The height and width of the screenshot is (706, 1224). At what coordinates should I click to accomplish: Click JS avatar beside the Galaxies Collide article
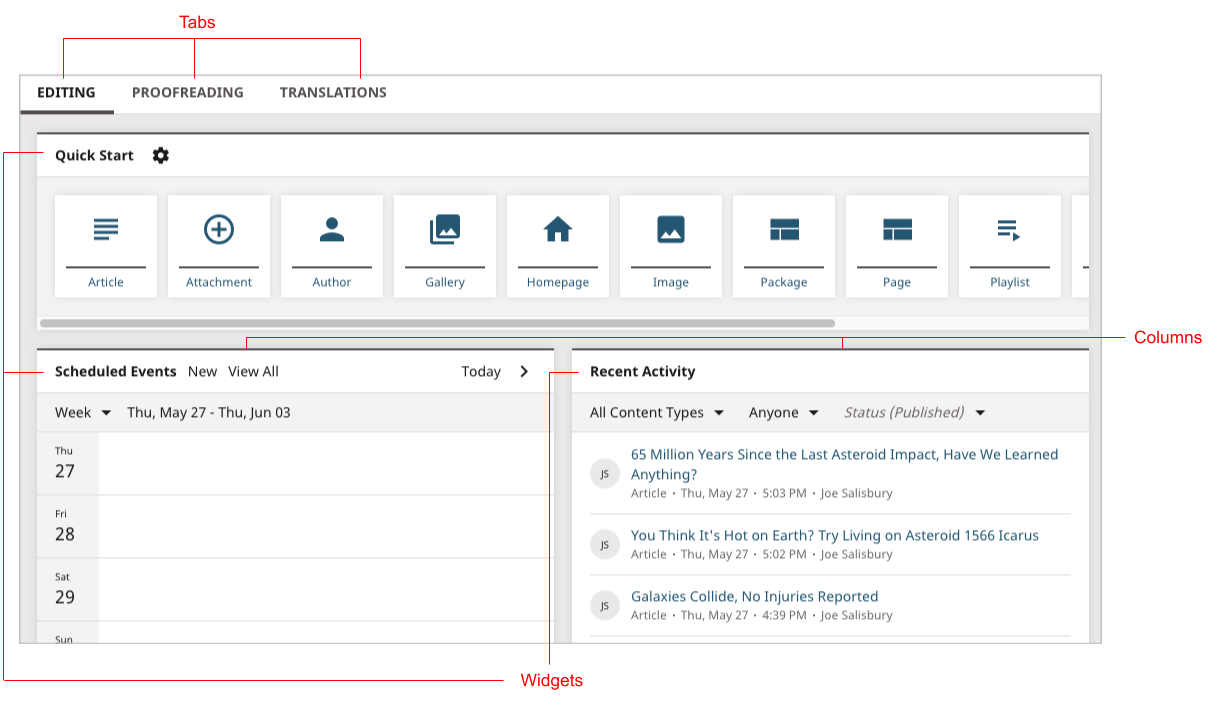[x=604, y=605]
